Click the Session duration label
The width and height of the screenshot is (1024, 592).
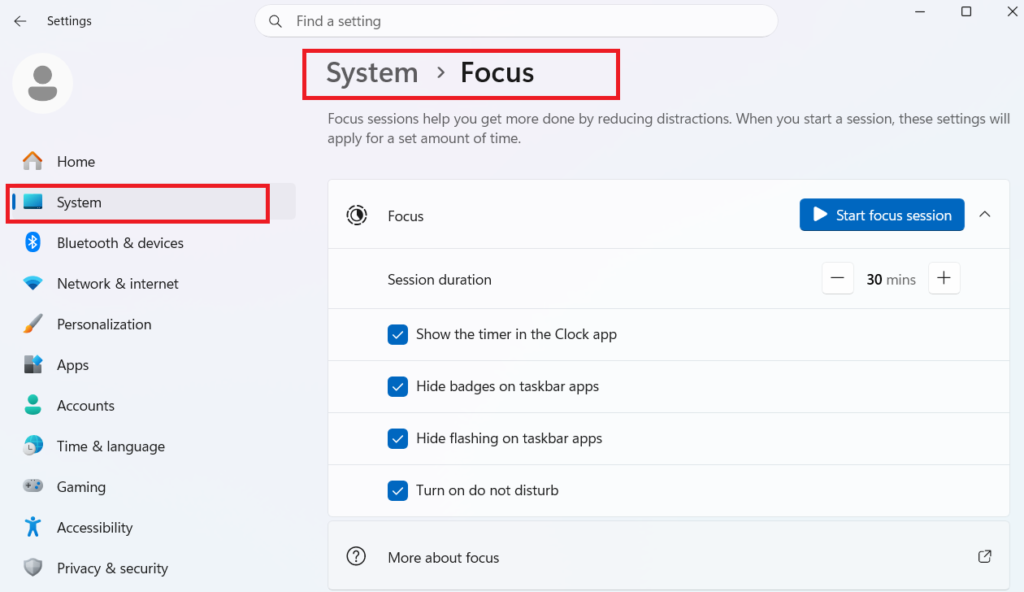pyautogui.click(x=440, y=280)
